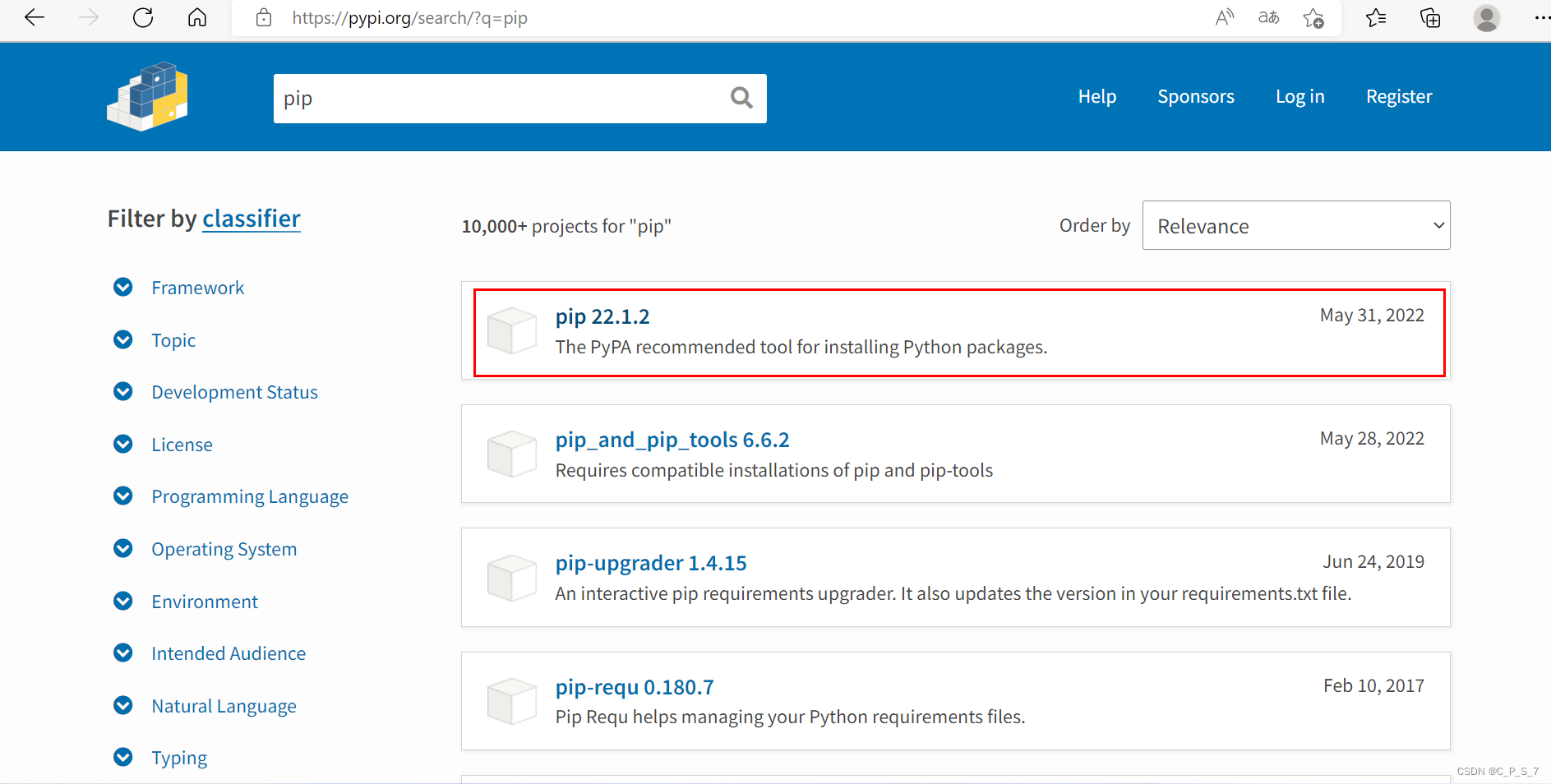1551x784 pixels.
Task: Go back using the browser back arrow
Action: pos(35,17)
